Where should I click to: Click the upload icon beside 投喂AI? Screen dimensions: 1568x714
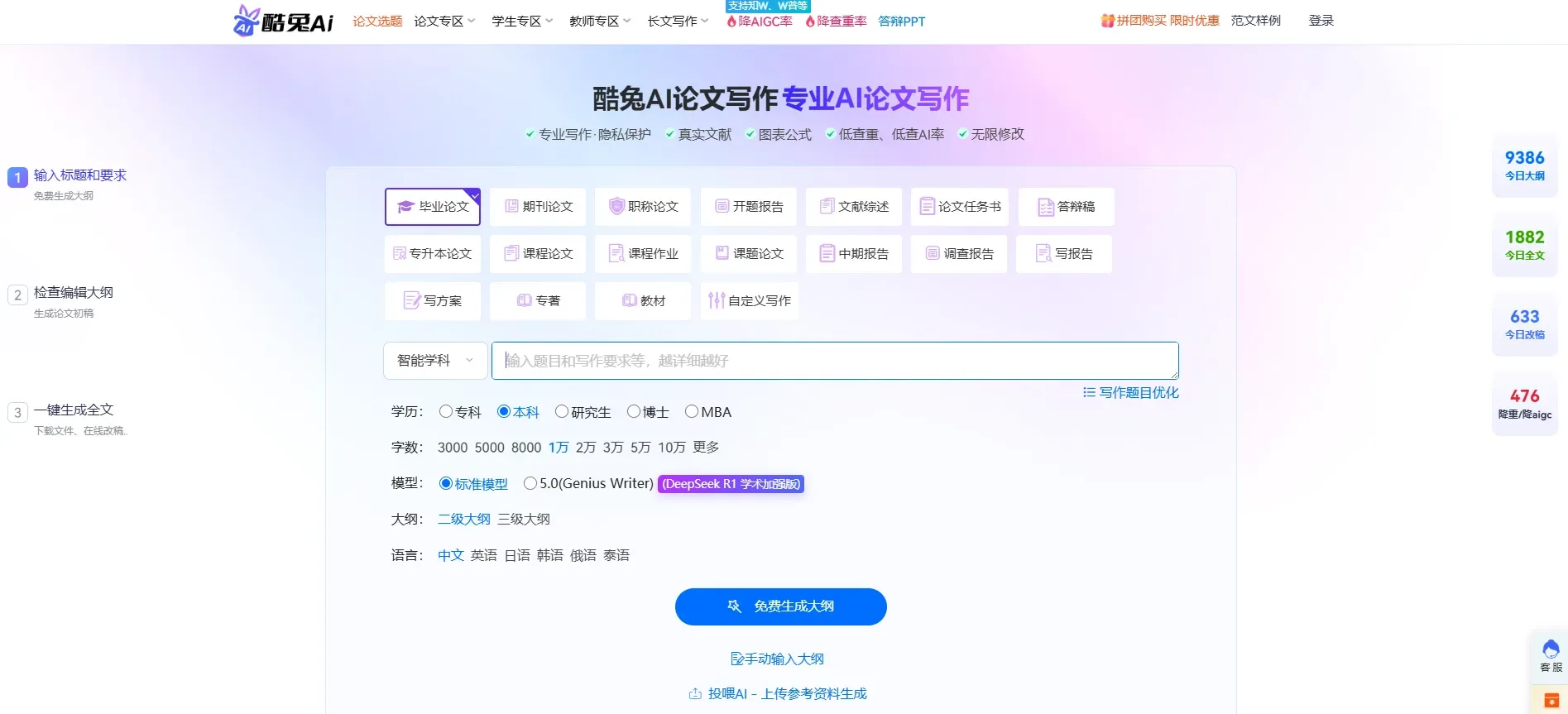(695, 694)
